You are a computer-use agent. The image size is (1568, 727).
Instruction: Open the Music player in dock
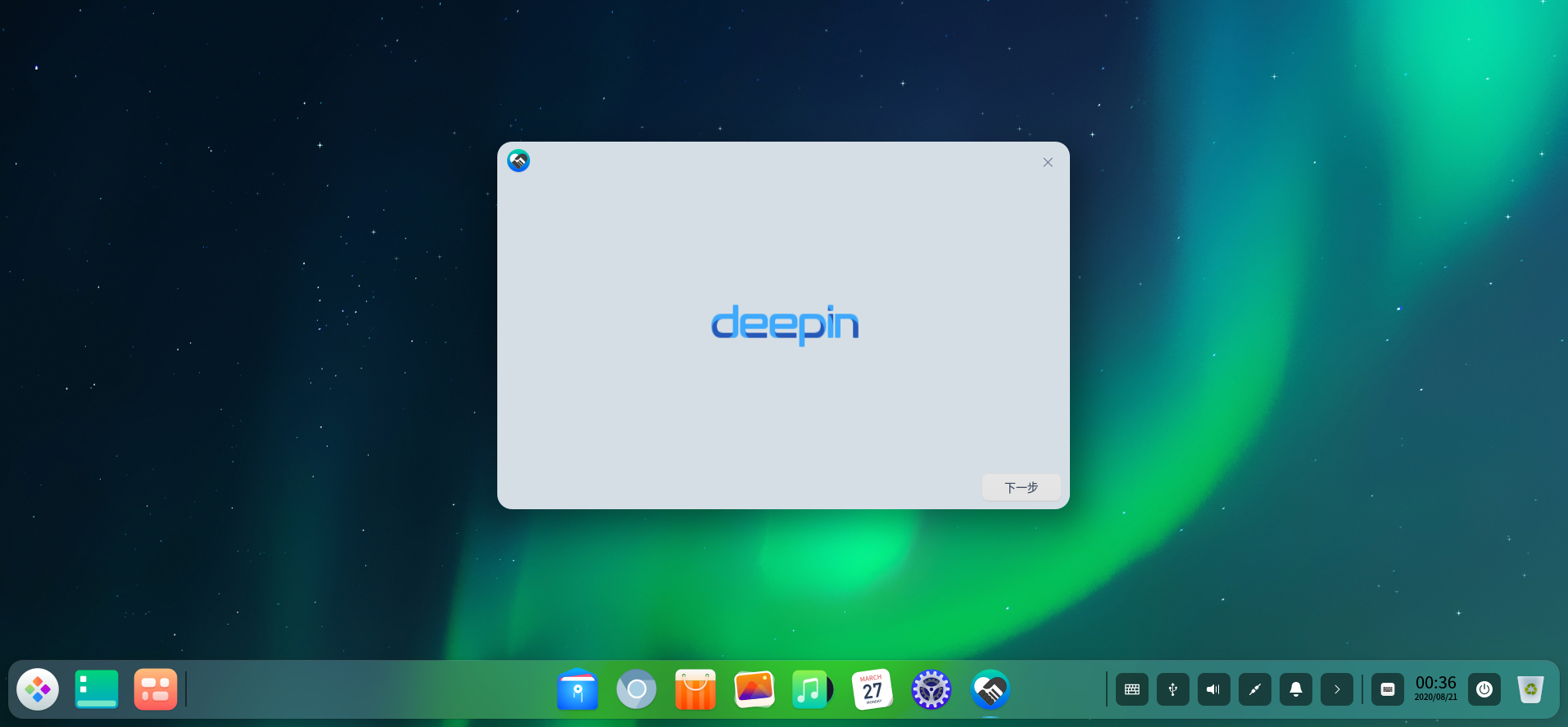812,689
